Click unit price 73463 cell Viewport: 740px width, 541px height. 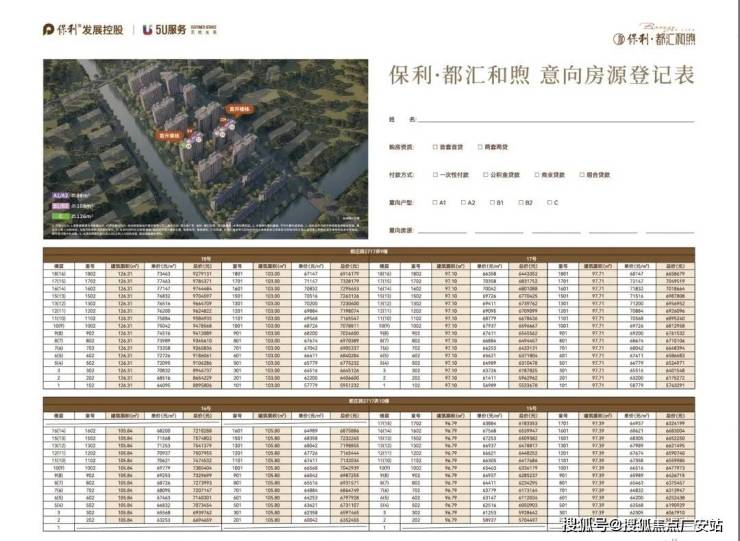click(x=164, y=274)
